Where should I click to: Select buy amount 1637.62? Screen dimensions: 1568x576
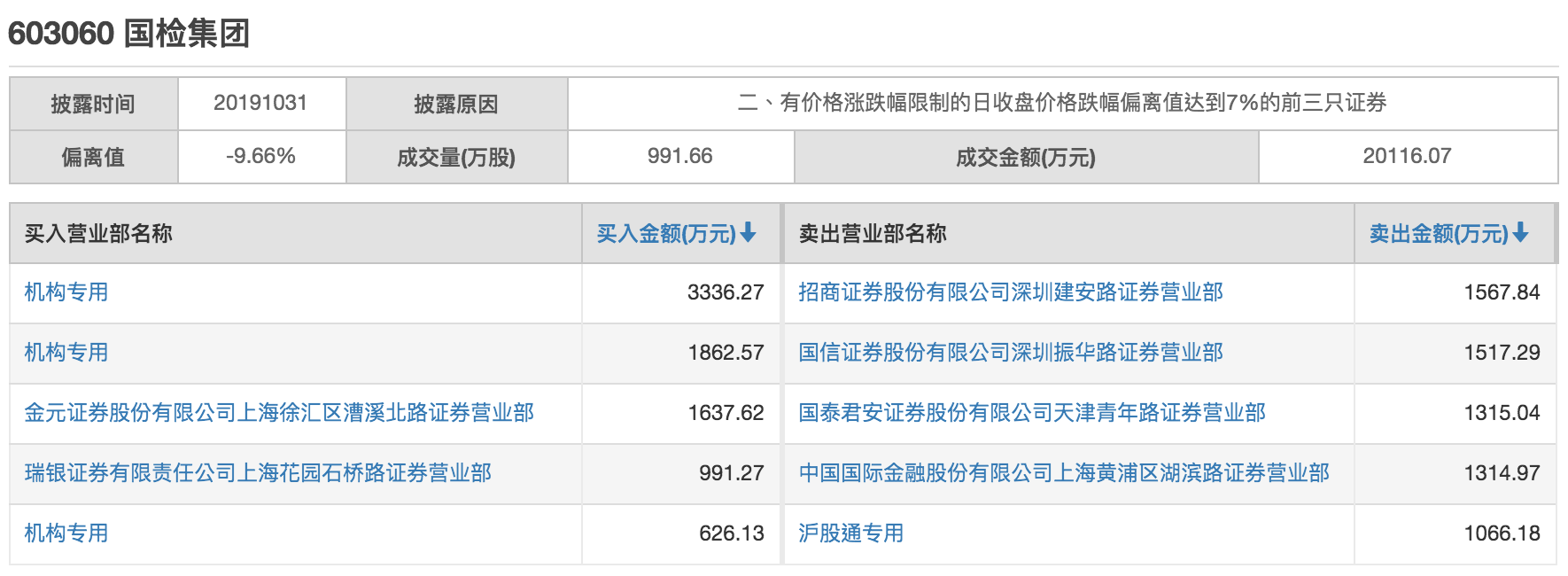tap(726, 413)
